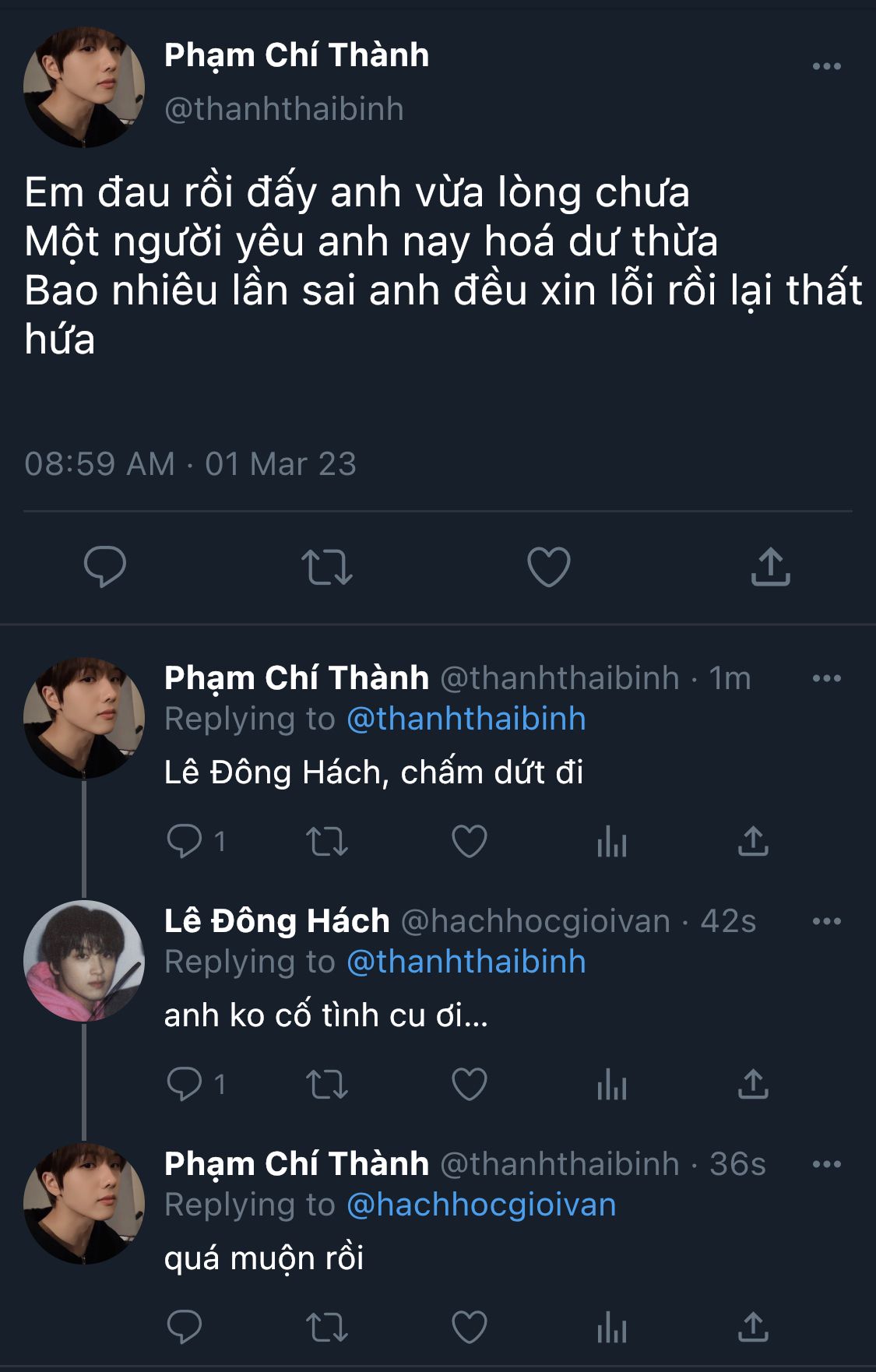Like Lê Đông Hách's reply
This screenshot has width=876, height=1372.
click(x=470, y=1085)
